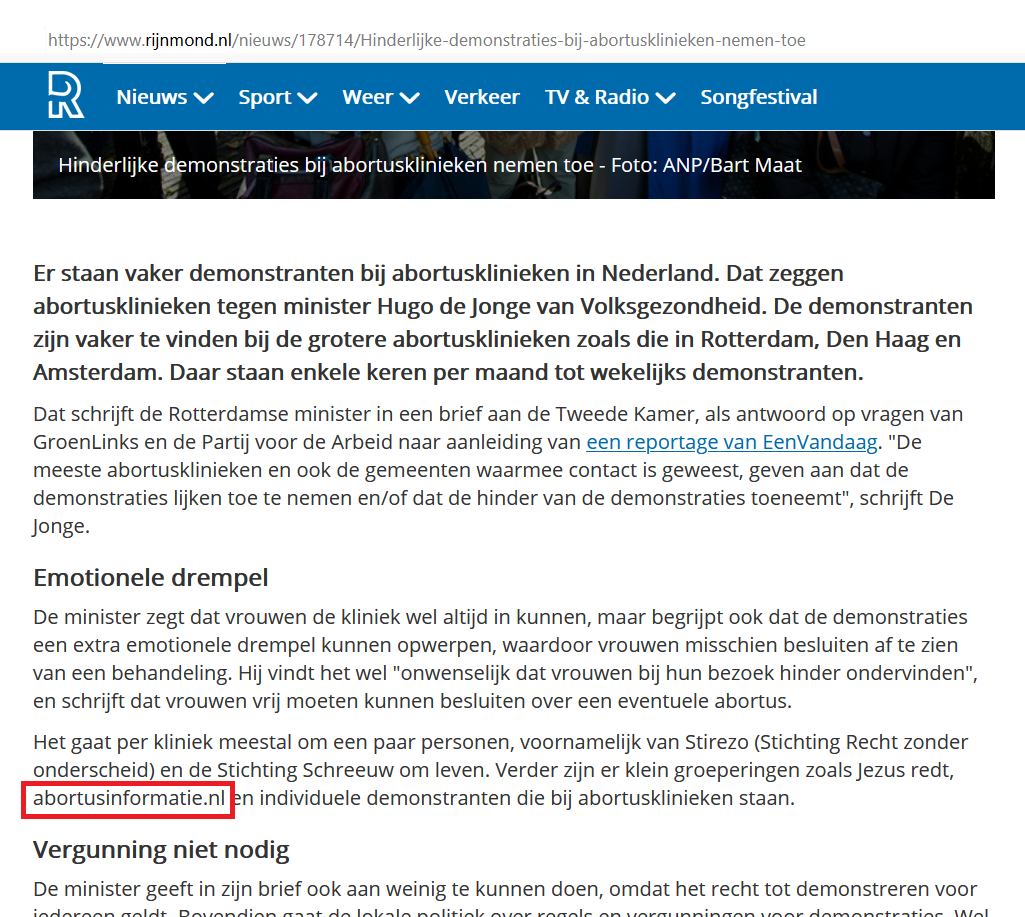The width and height of the screenshot is (1025, 917).
Task: Open the Nieuws menu
Action: 151,97
